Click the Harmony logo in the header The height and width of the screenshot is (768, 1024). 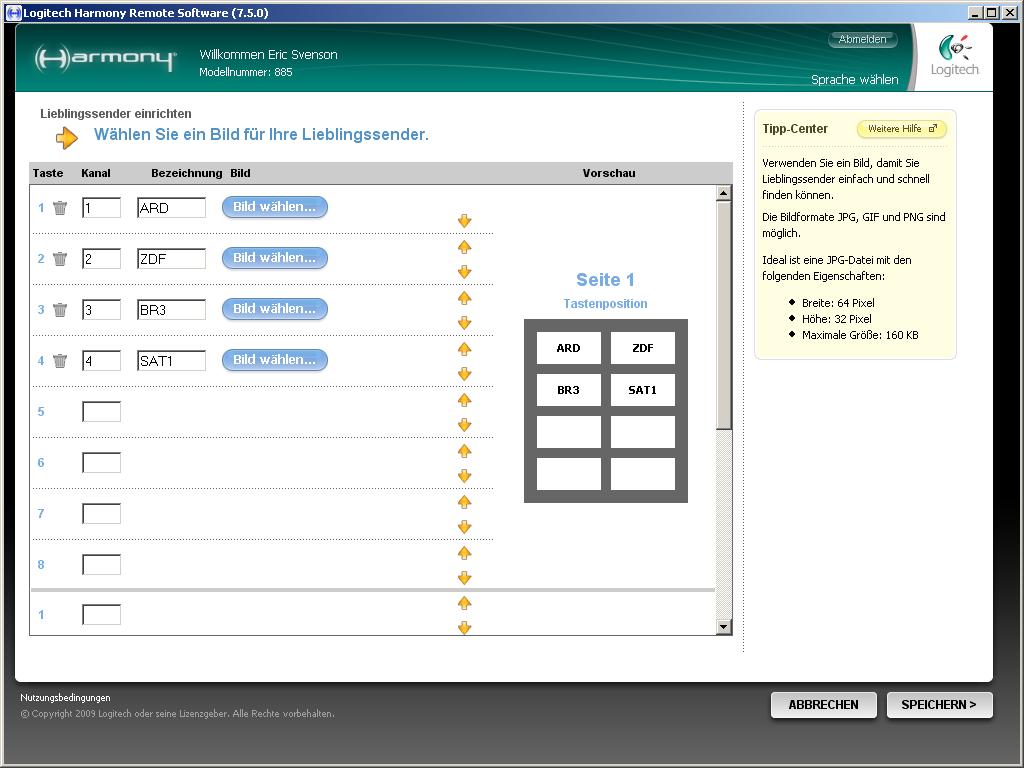(x=106, y=57)
